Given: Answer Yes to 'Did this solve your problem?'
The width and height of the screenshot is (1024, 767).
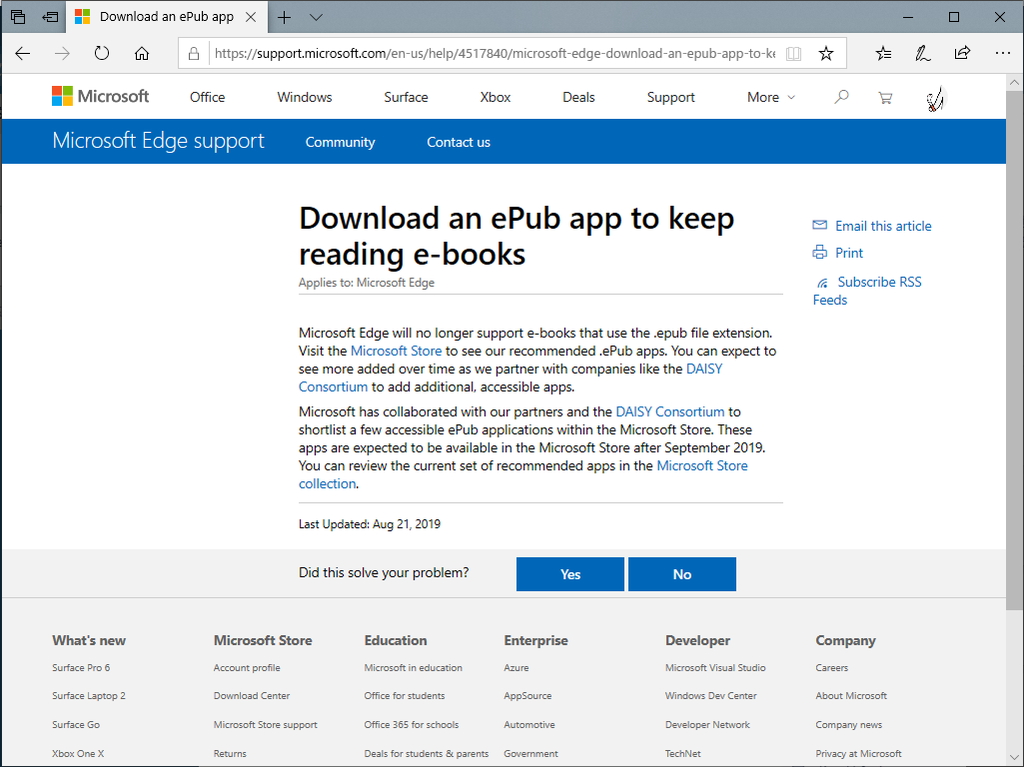Looking at the screenshot, I should [570, 574].
